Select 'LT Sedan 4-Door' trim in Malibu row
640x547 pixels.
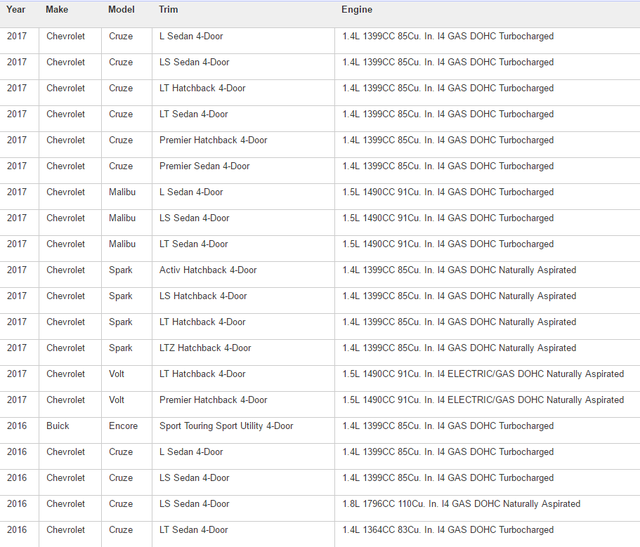pos(193,244)
